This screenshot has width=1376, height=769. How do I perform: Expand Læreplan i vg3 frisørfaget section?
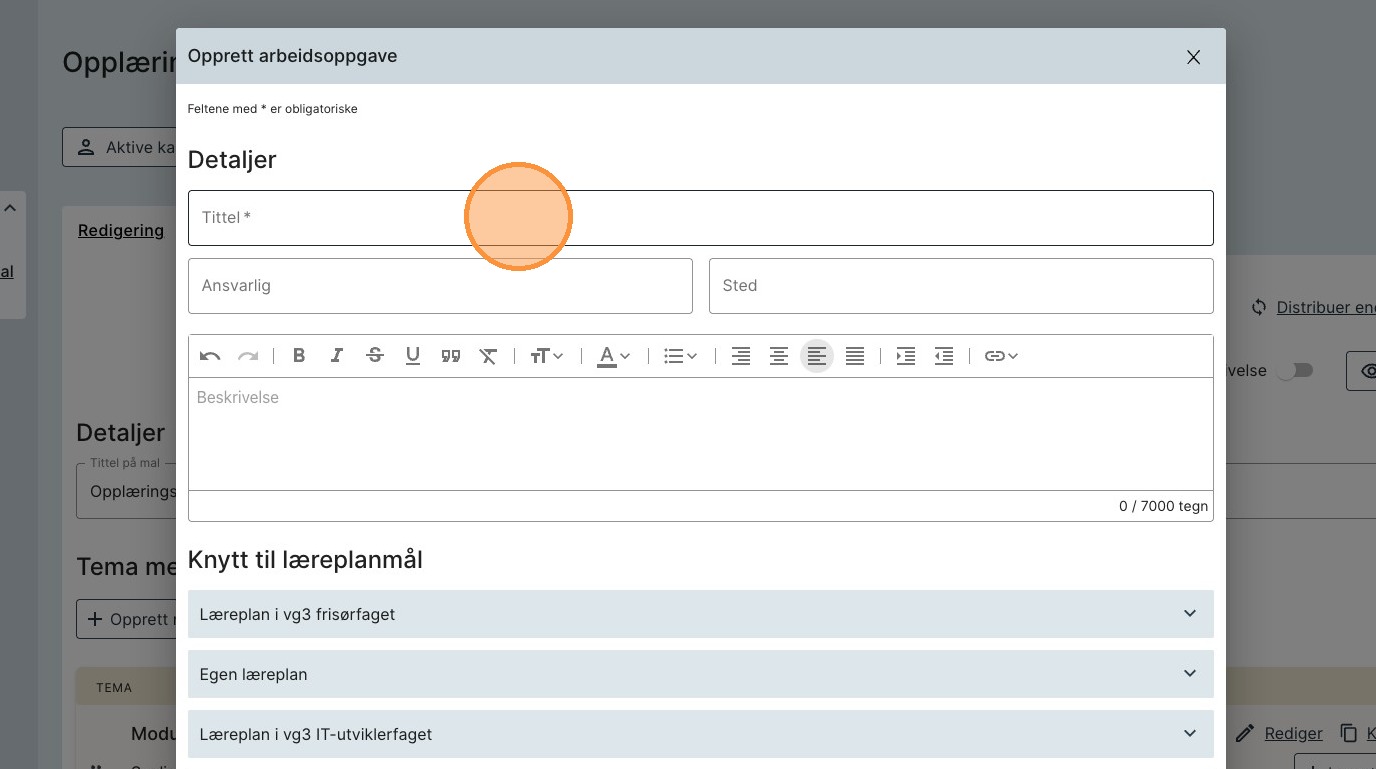coord(700,614)
